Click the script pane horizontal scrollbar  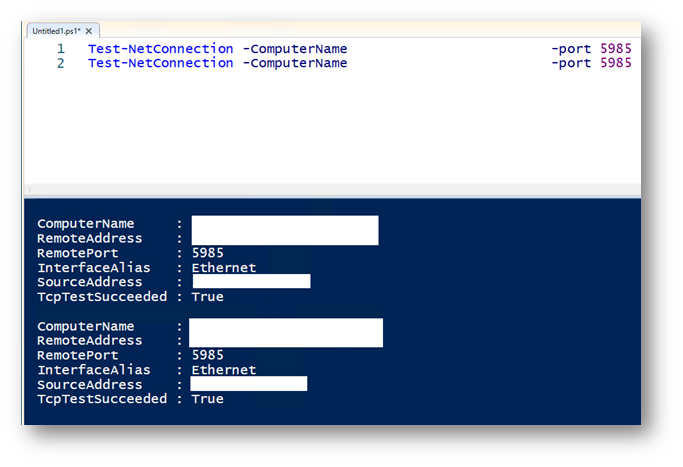tap(332, 190)
